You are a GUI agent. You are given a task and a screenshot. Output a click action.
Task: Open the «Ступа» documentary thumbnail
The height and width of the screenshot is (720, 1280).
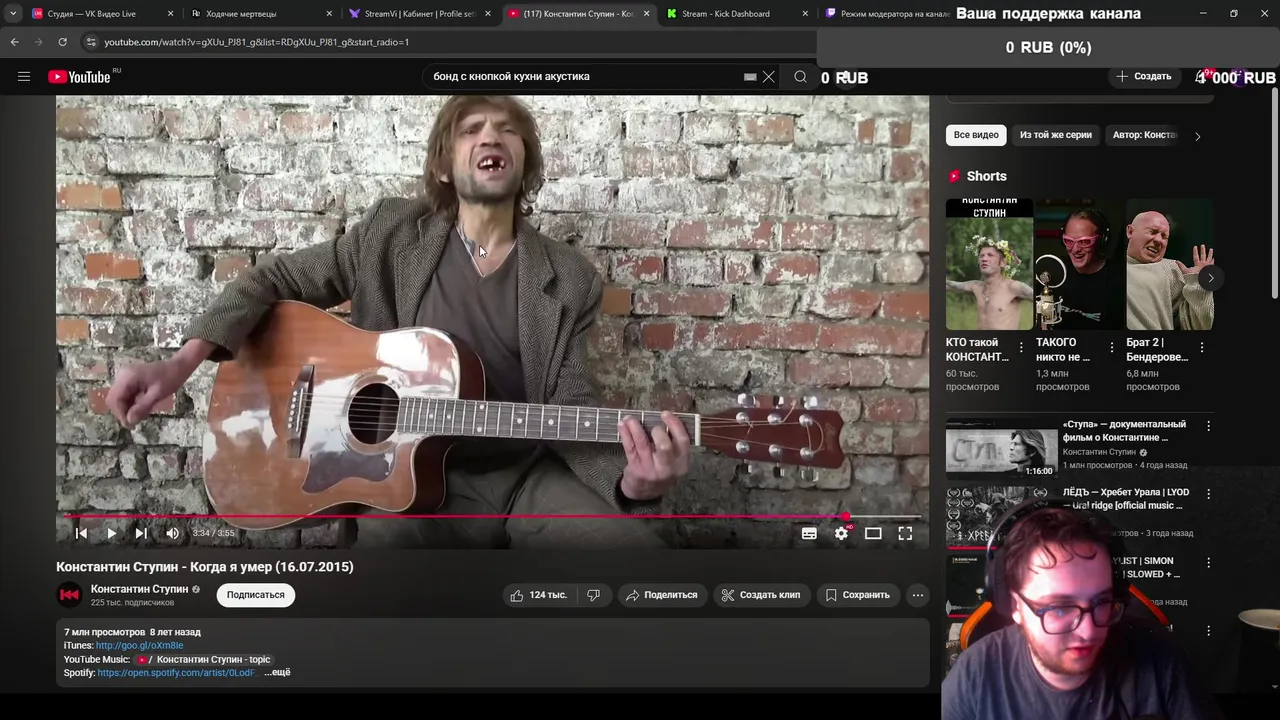[x=1001, y=450]
